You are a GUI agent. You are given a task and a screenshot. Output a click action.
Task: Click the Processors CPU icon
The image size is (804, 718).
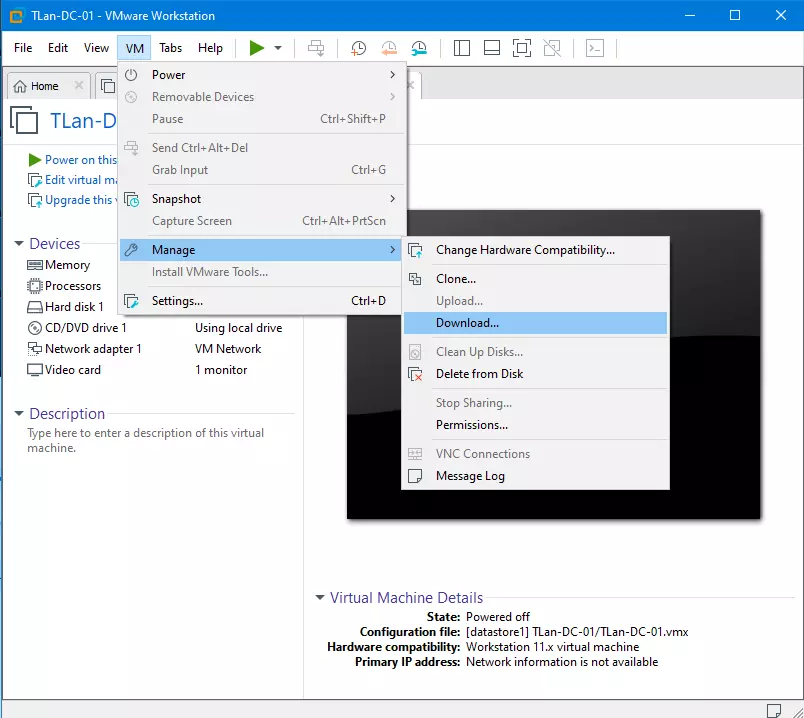(35, 286)
